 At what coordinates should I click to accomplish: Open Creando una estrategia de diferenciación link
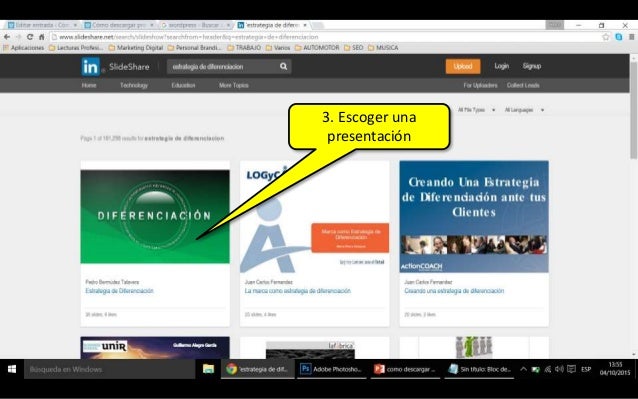454,291
